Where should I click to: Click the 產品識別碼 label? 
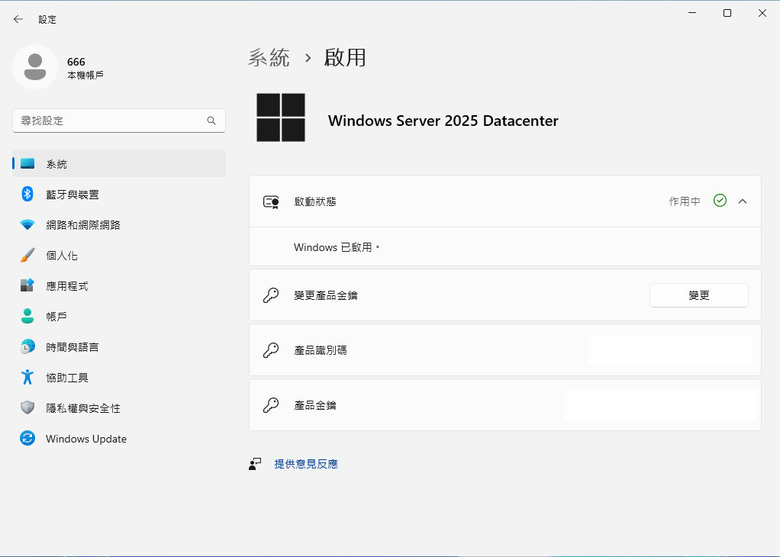click(x=320, y=350)
